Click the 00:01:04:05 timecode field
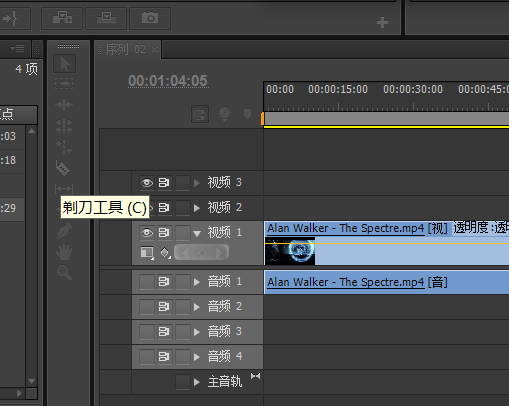Screen dimensions: 509x406 pyautogui.click(x=168, y=81)
